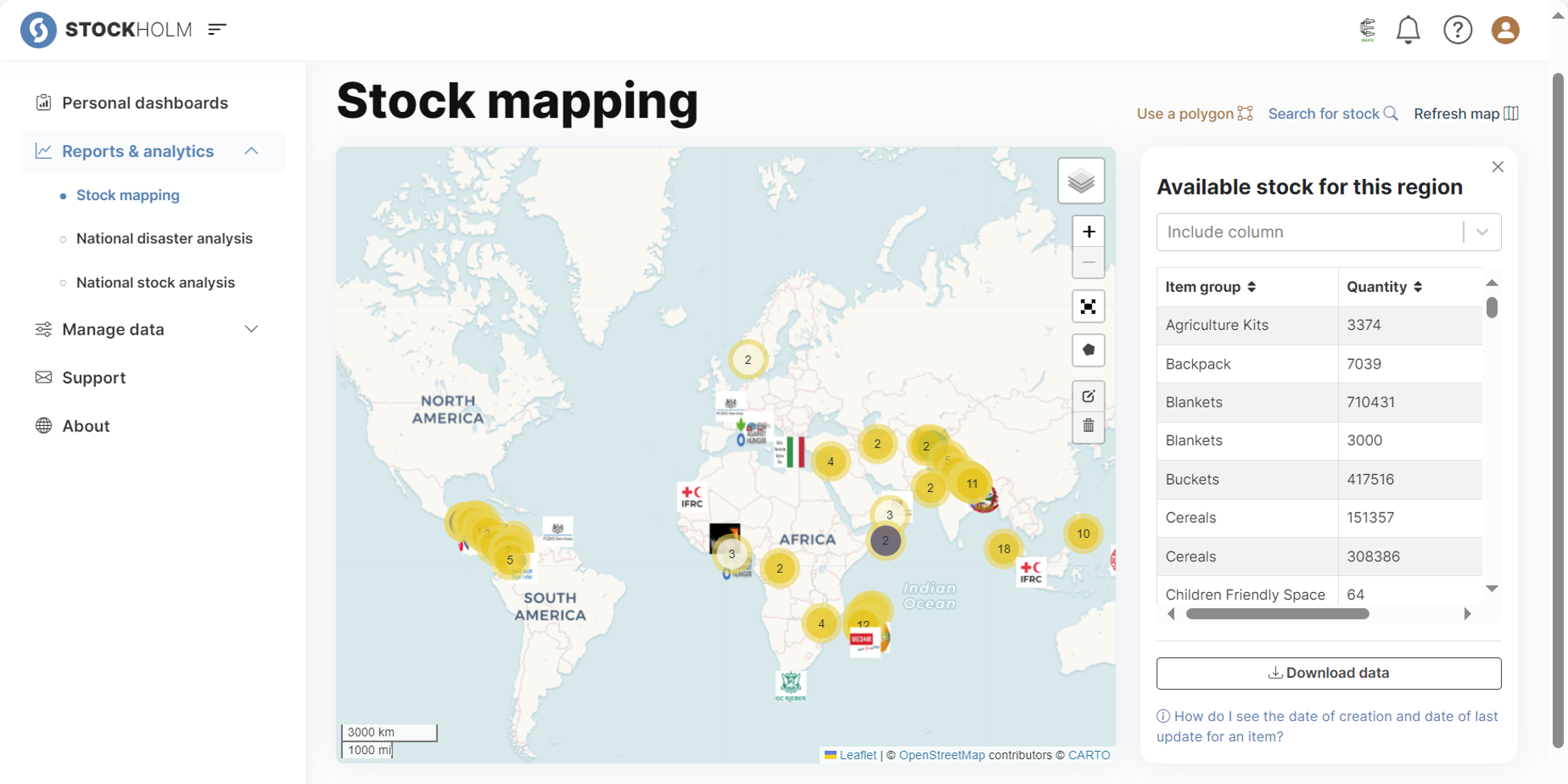Select the draw polygon tool
This screenshot has width=1568, height=784.
tap(1088, 350)
